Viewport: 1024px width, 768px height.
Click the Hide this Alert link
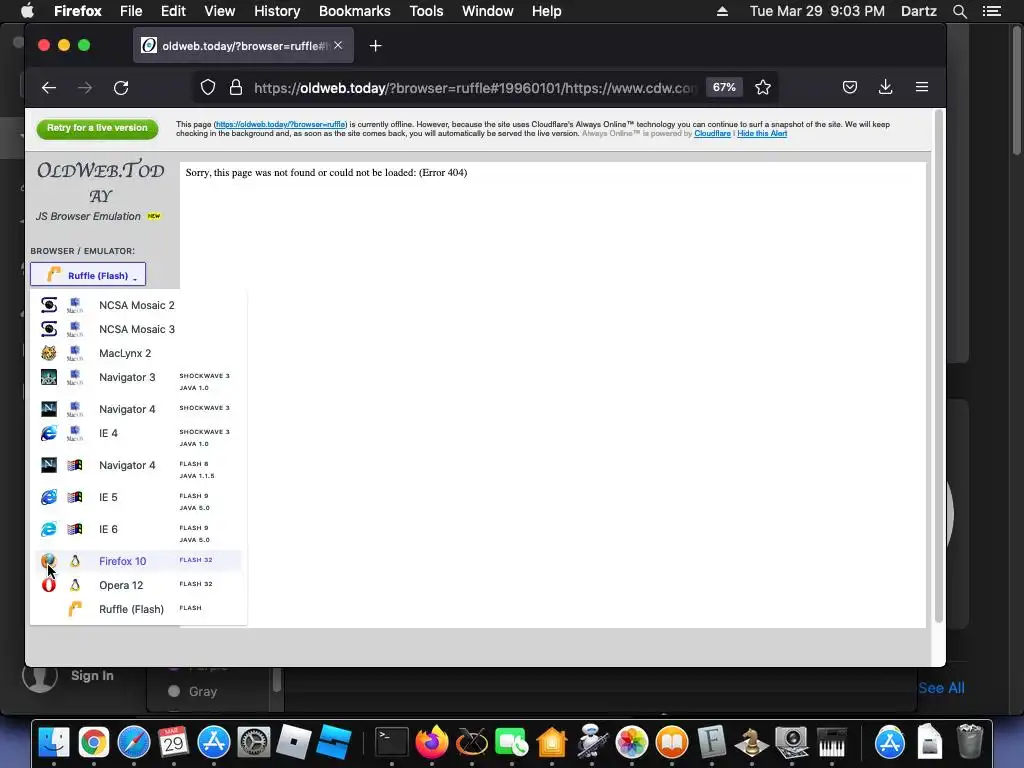762,133
